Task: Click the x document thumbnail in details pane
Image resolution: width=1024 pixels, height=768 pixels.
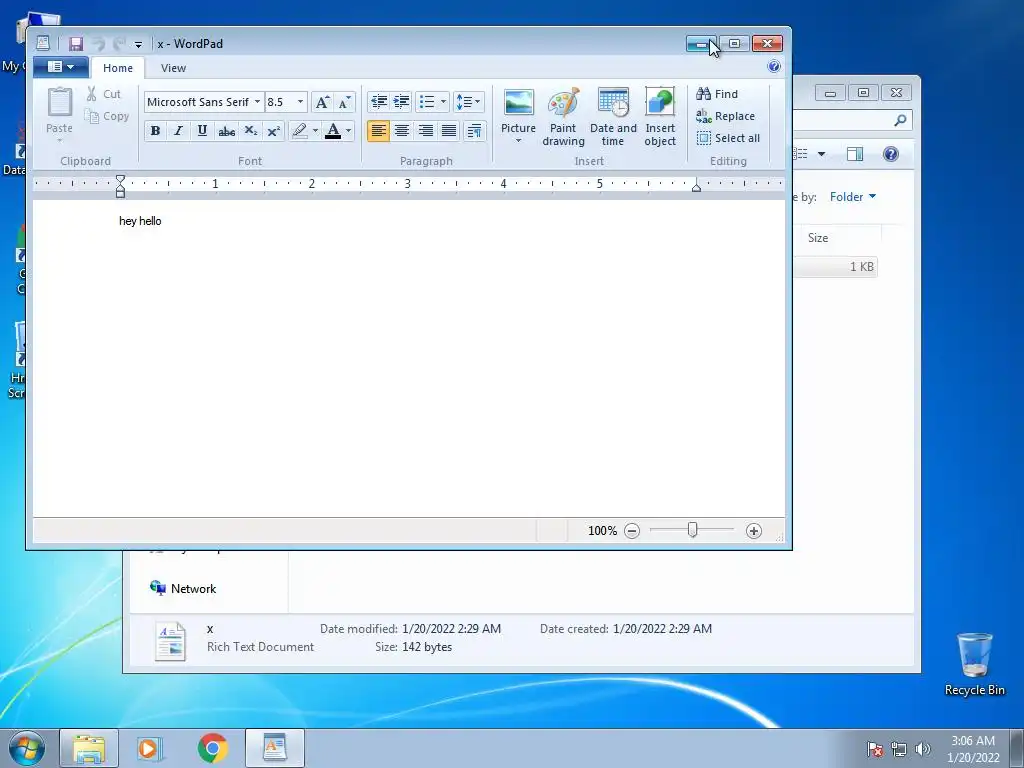Action: coord(170,641)
